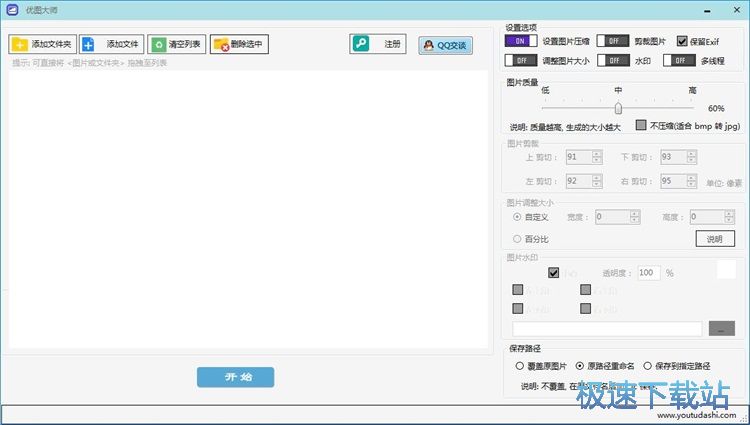Click the 左剪切 value field 92

coord(579,181)
